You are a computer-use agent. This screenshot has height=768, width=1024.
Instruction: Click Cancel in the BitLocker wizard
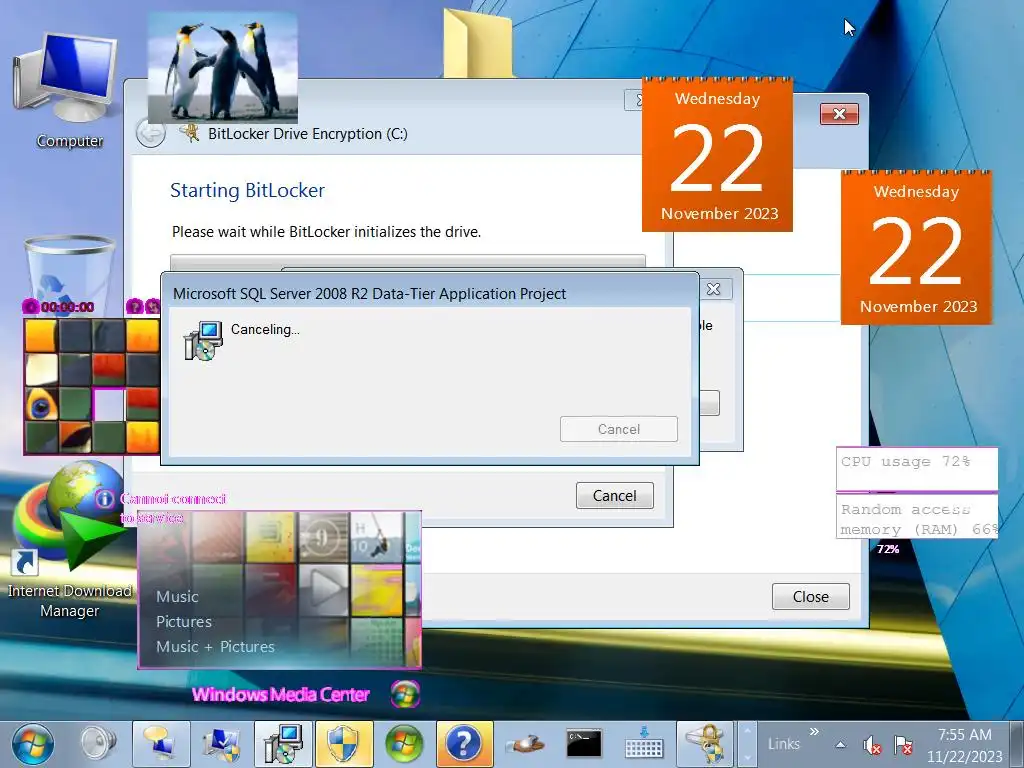615,496
